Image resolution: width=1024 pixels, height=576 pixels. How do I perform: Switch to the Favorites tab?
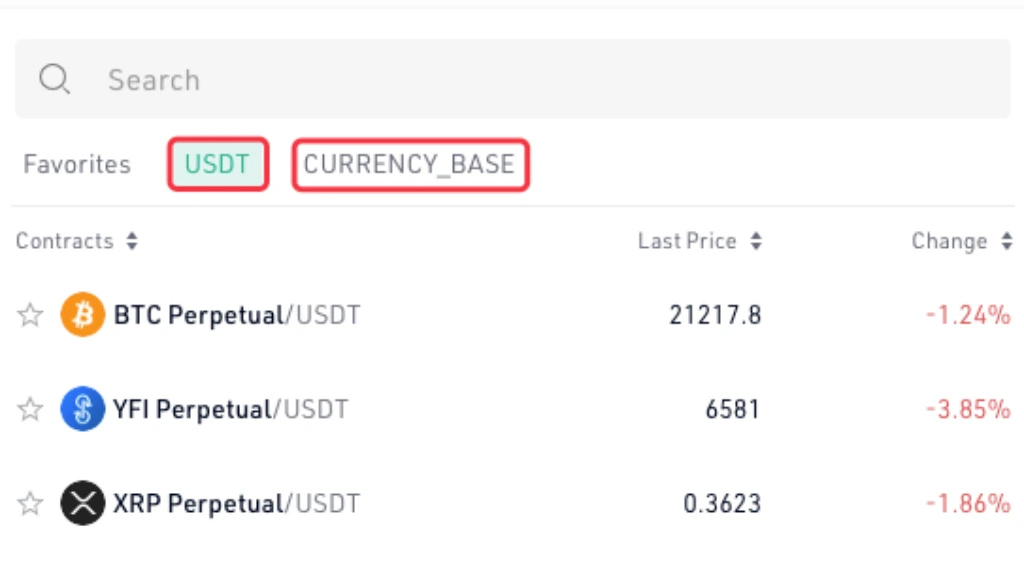tap(77, 164)
